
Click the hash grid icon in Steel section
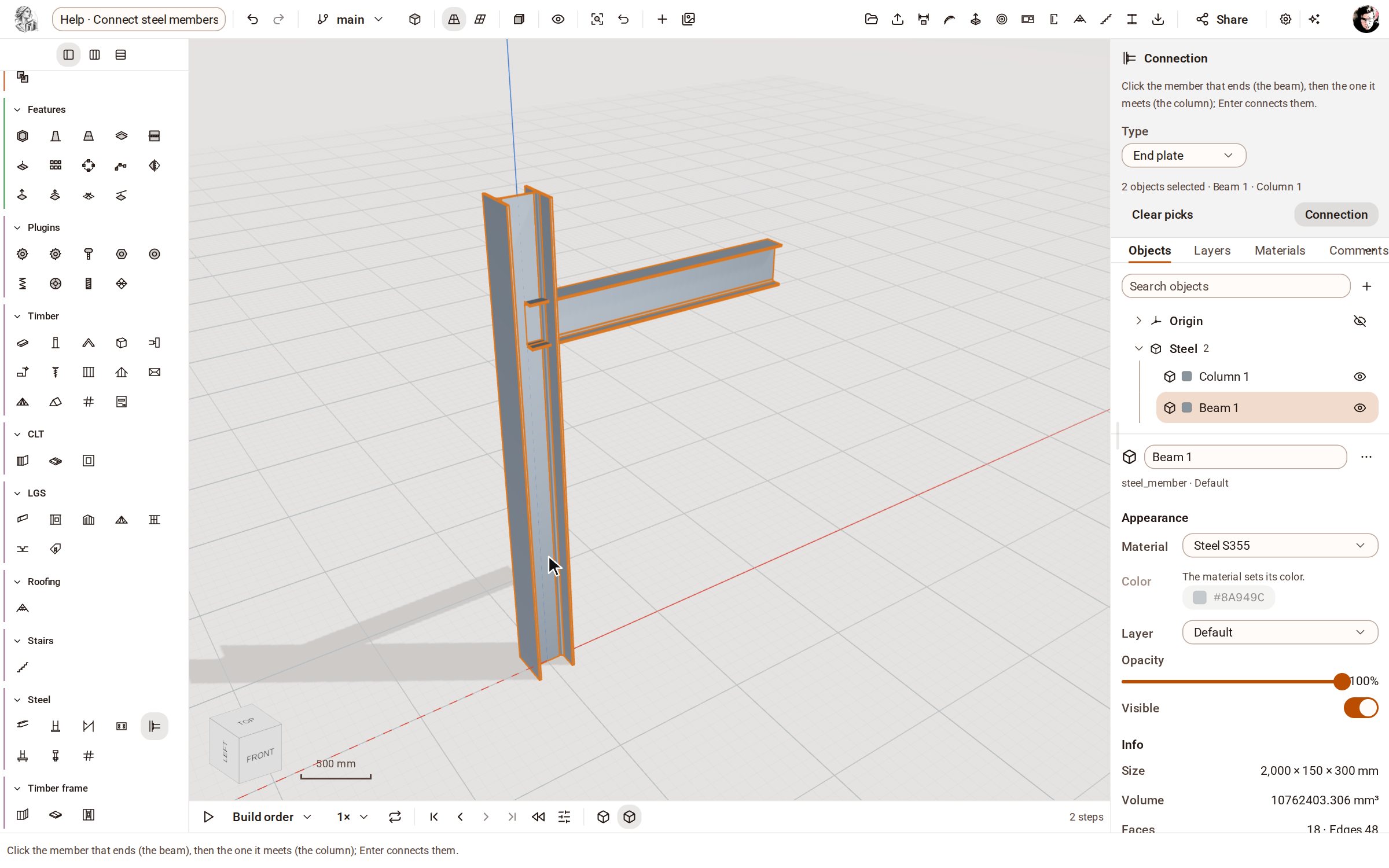pyautogui.click(x=89, y=756)
